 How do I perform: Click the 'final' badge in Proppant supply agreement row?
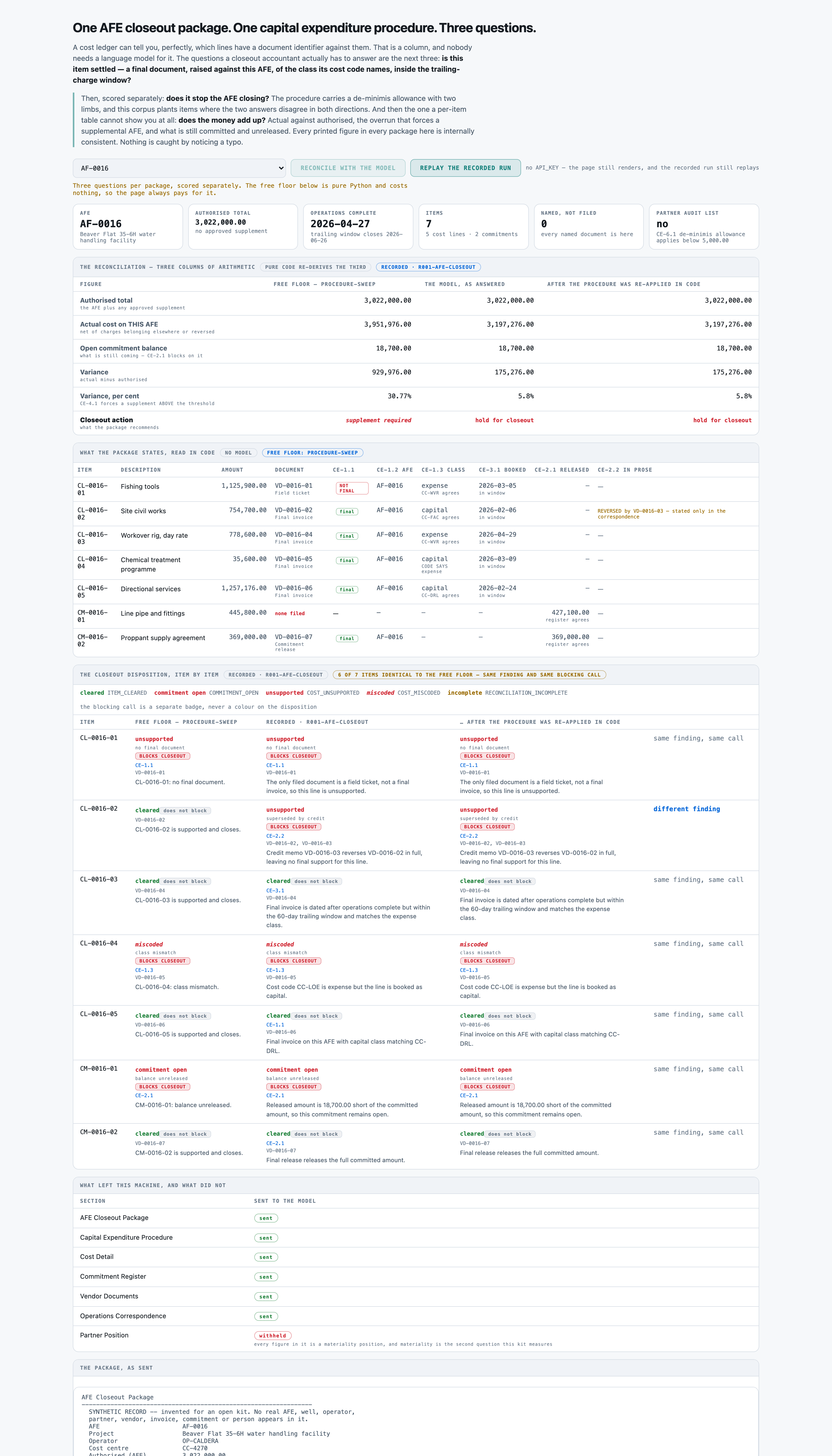click(x=347, y=638)
